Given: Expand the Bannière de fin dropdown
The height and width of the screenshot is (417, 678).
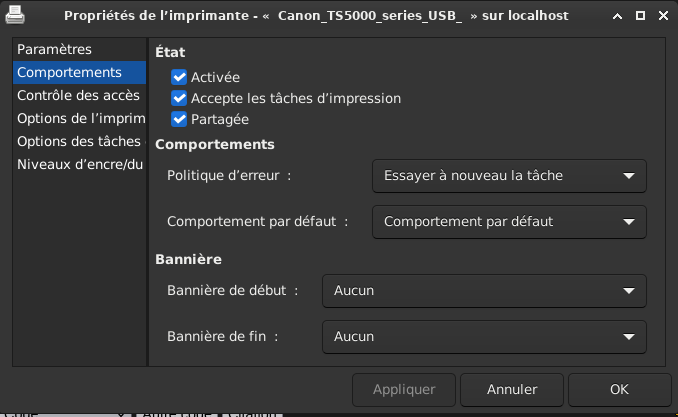Looking at the screenshot, I should 484,337.
